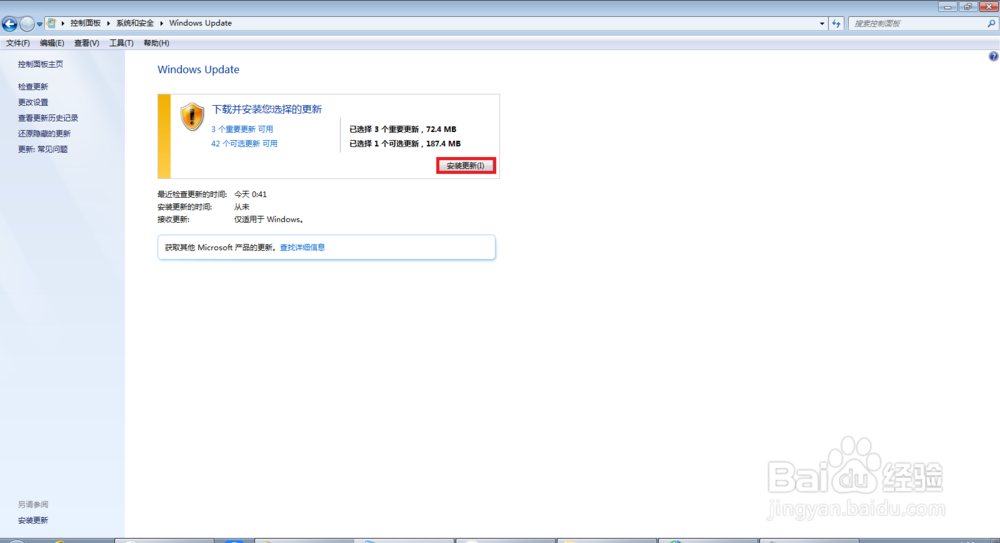Viewport: 1000px width, 543px height.
Task: Select 控制面板 in the breadcrumb
Action: [x=85, y=23]
